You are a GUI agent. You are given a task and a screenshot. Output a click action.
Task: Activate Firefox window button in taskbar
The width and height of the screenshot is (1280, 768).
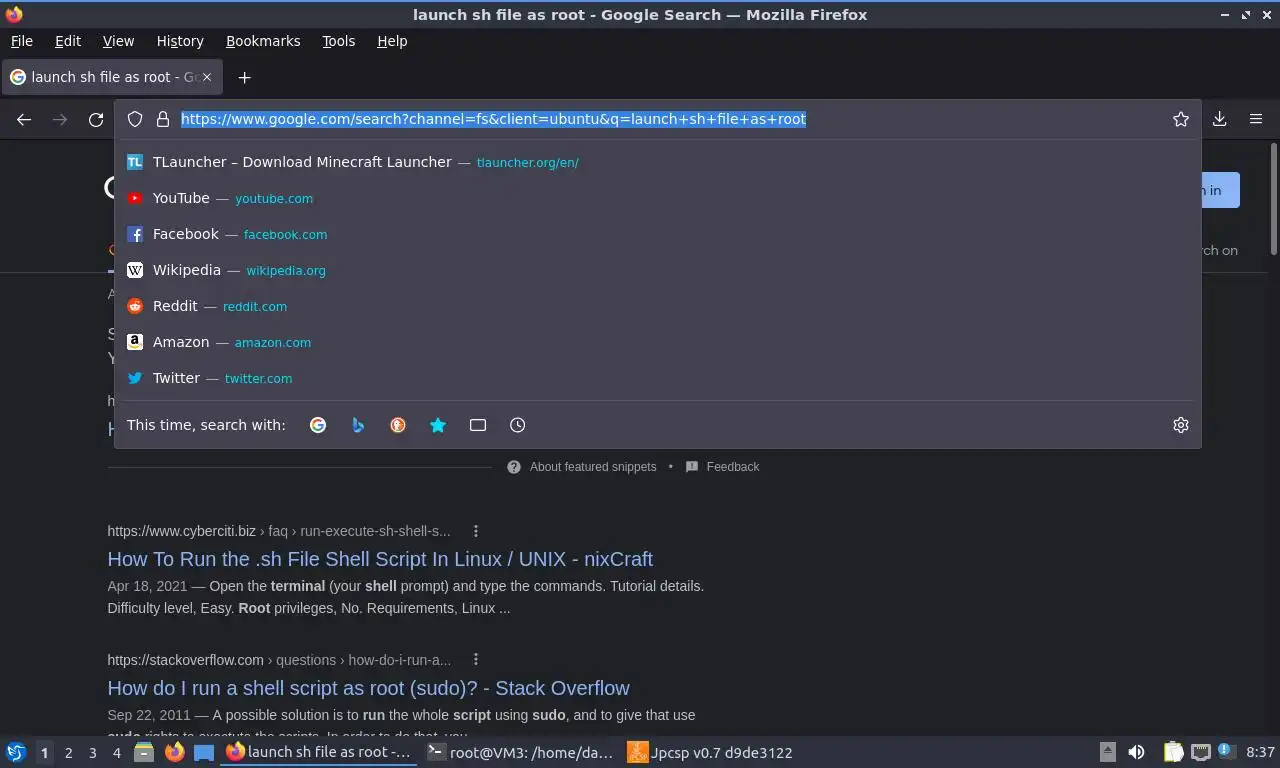[x=319, y=752]
